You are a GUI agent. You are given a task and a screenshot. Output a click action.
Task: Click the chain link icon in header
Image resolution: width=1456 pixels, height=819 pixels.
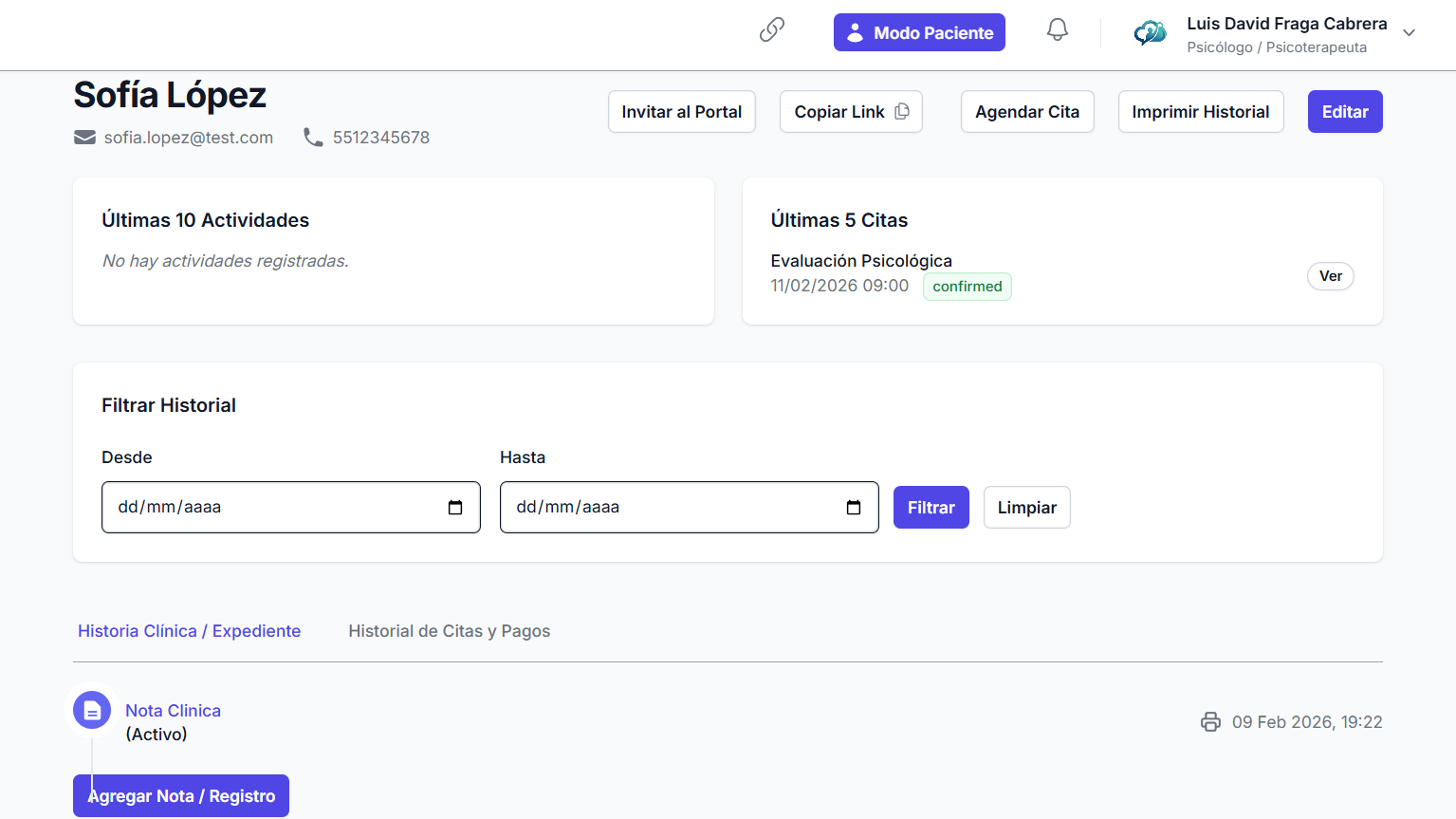coord(772,30)
